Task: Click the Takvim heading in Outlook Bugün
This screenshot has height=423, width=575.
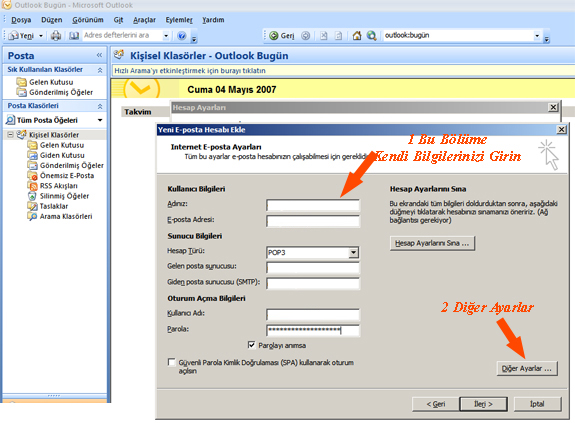Action: pyautogui.click(x=138, y=112)
